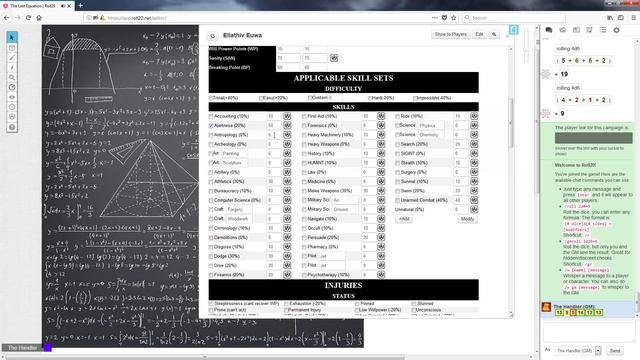640x360 pixels.
Task: Roll the Persuade skill dice icon
Action: [381, 237]
